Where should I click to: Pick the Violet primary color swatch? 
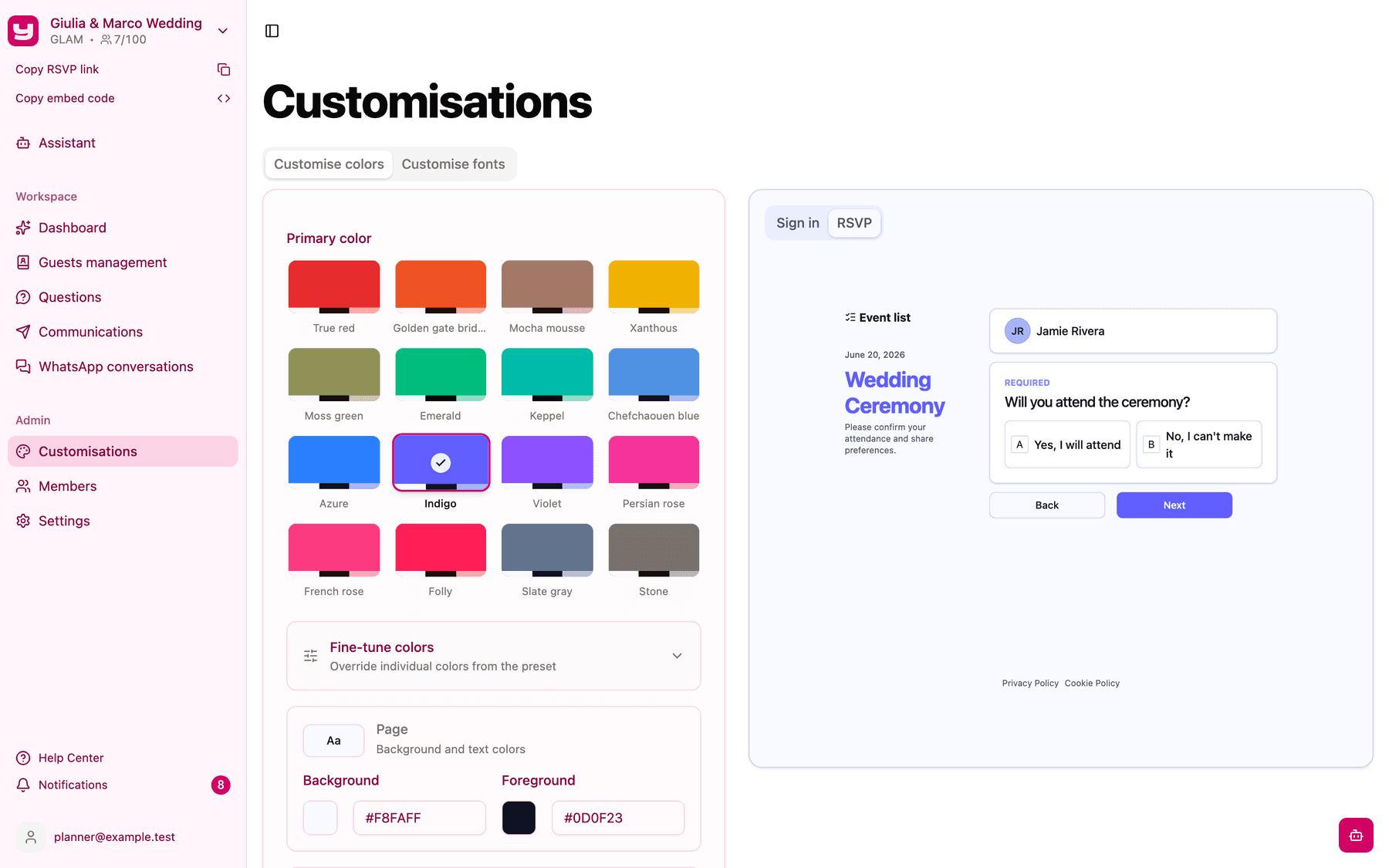click(547, 463)
